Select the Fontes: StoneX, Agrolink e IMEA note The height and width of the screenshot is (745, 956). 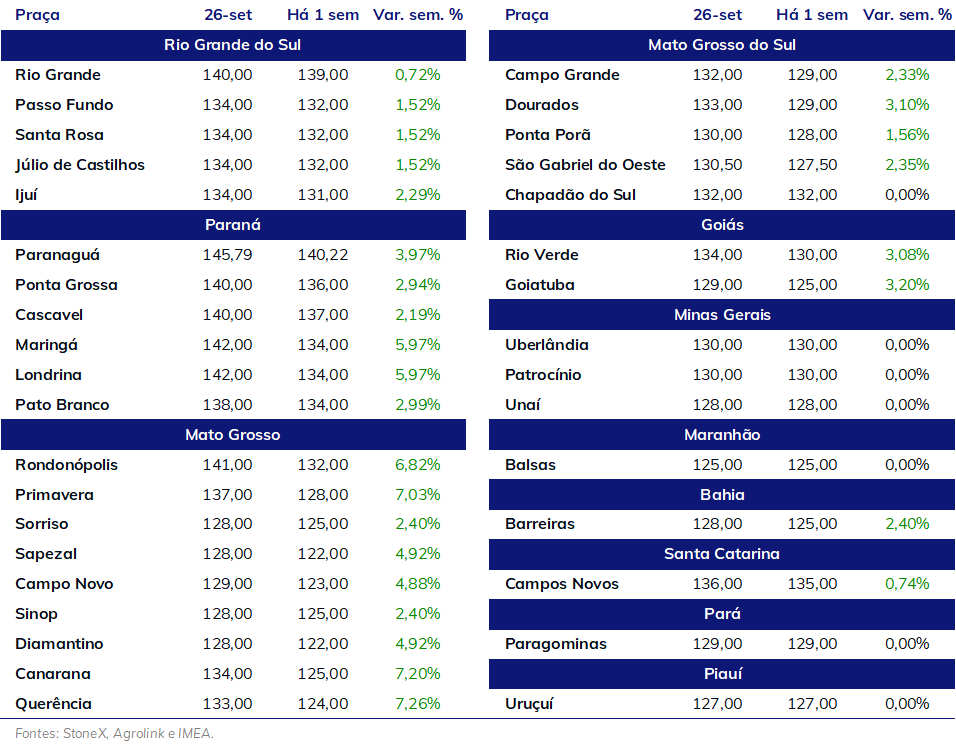115,733
